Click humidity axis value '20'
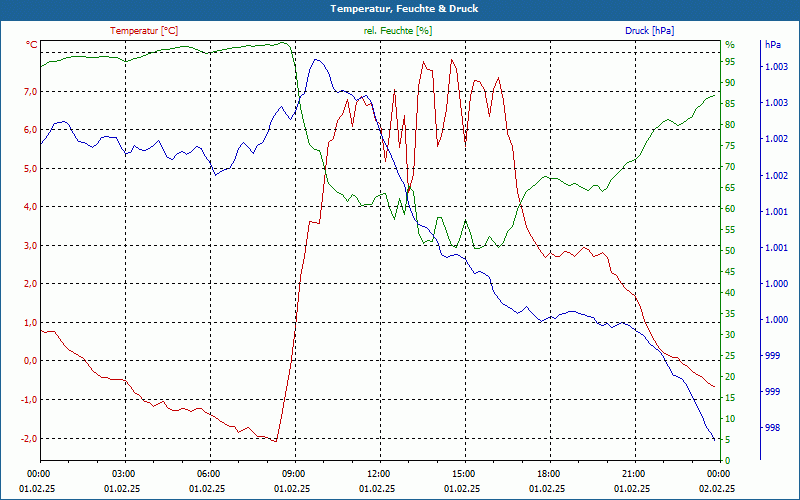The height and width of the screenshot is (500, 800). click(x=730, y=377)
